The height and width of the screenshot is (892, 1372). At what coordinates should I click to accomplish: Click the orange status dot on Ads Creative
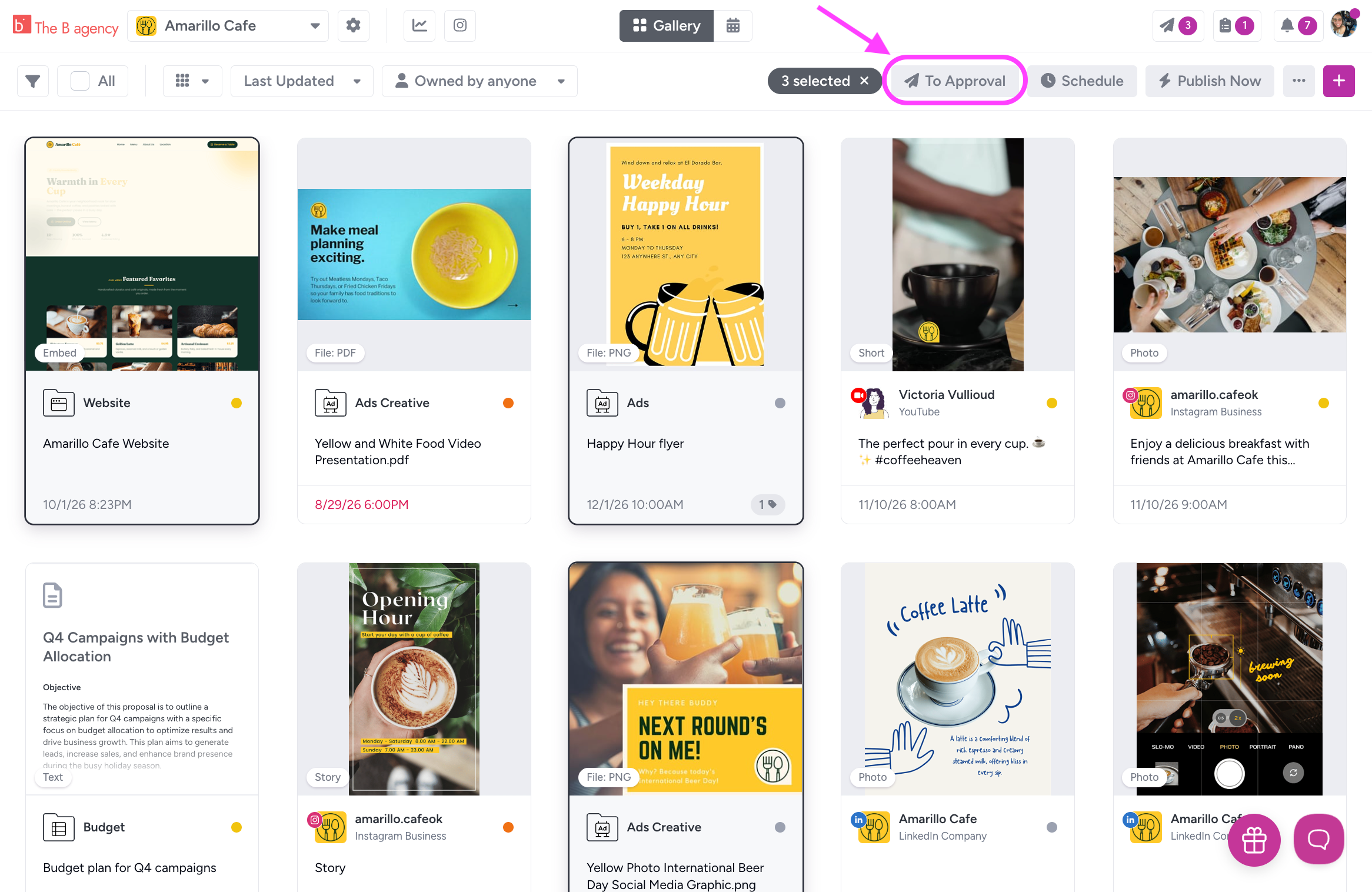[x=508, y=403]
